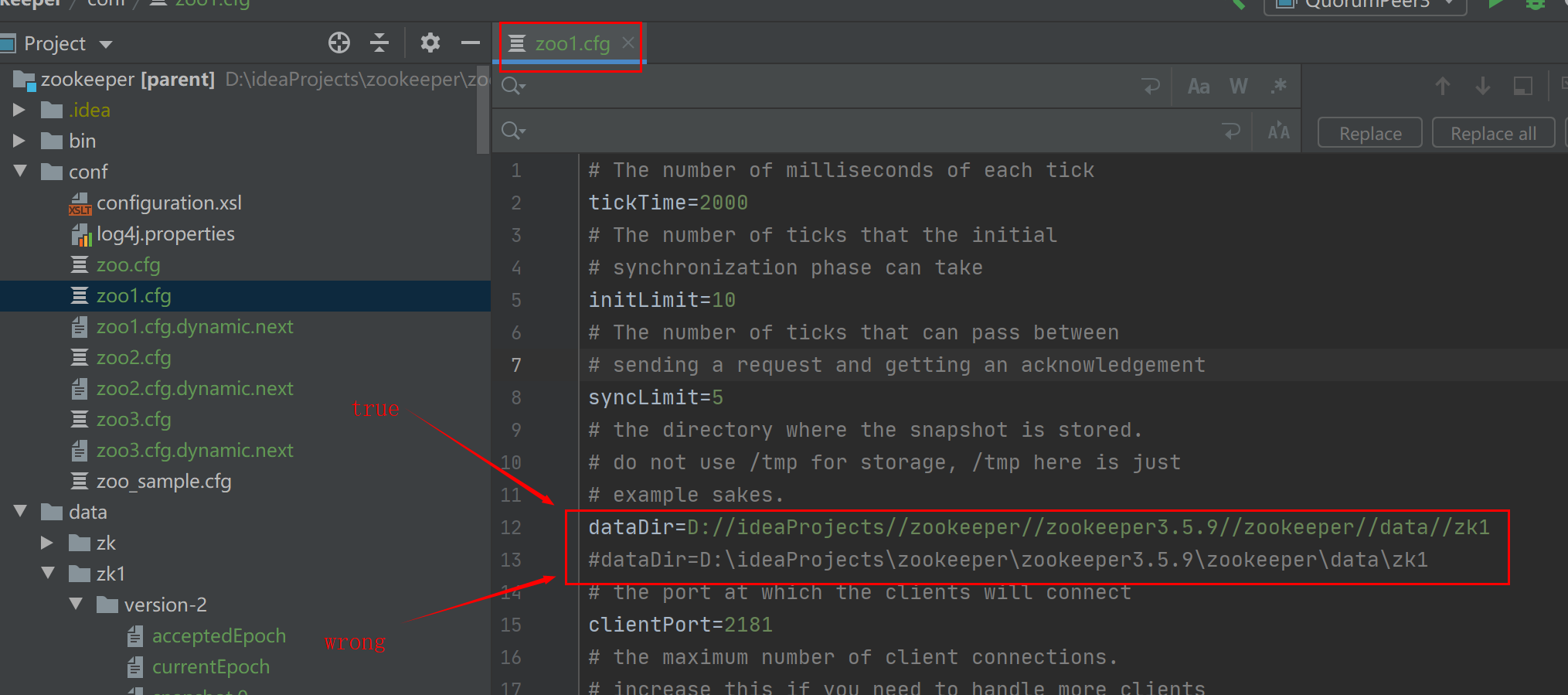The image size is (1568, 695).
Task: Click the clientPort=2181 line
Action: 680,625
